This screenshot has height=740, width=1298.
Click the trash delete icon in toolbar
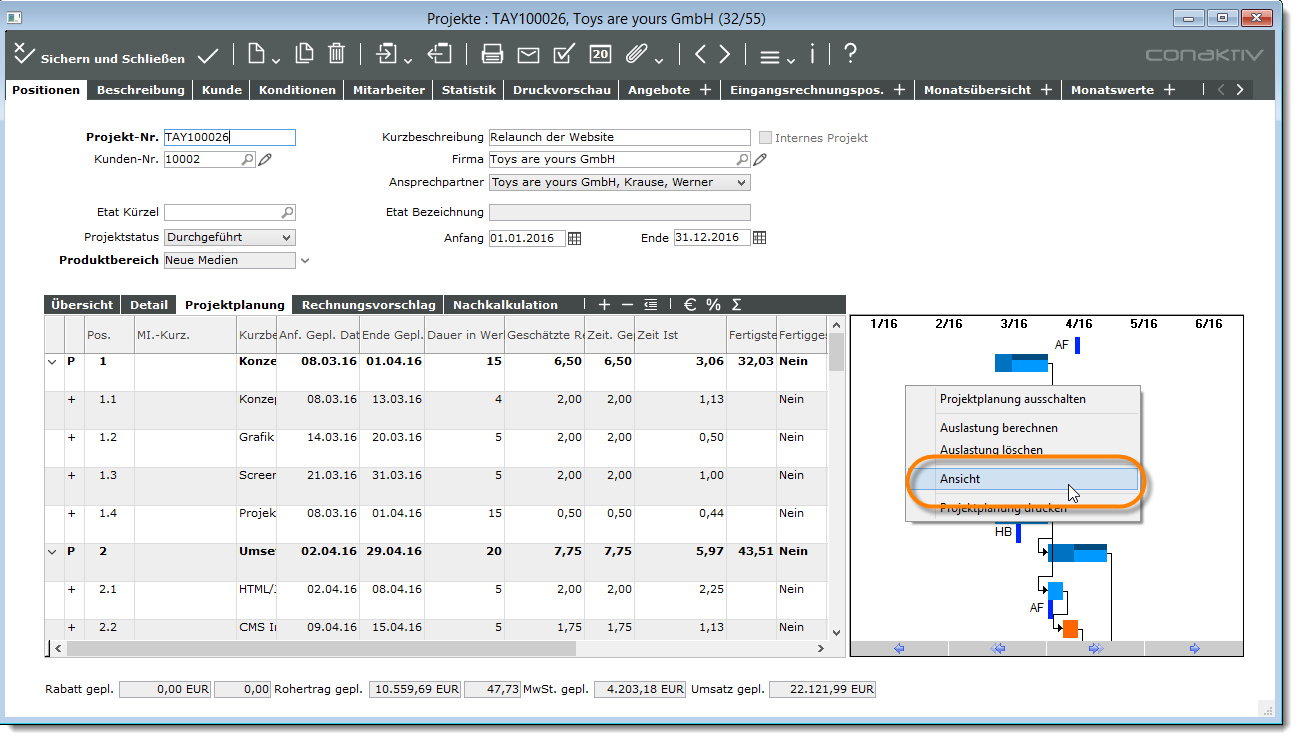tap(337, 54)
